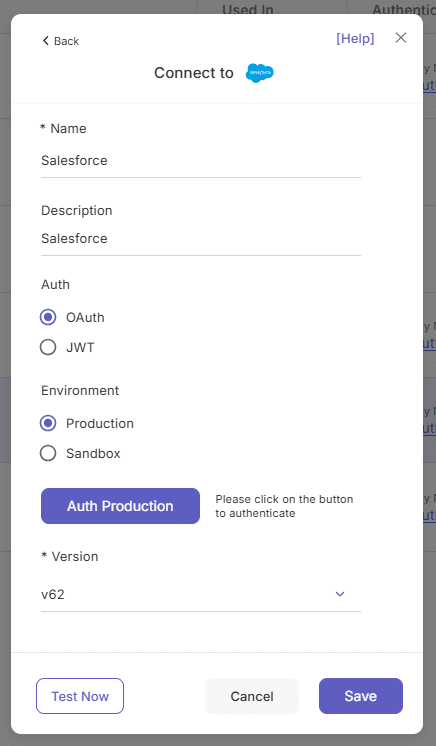Select the OAuth authentication option
Viewport: 436px width, 746px height.
tap(48, 317)
